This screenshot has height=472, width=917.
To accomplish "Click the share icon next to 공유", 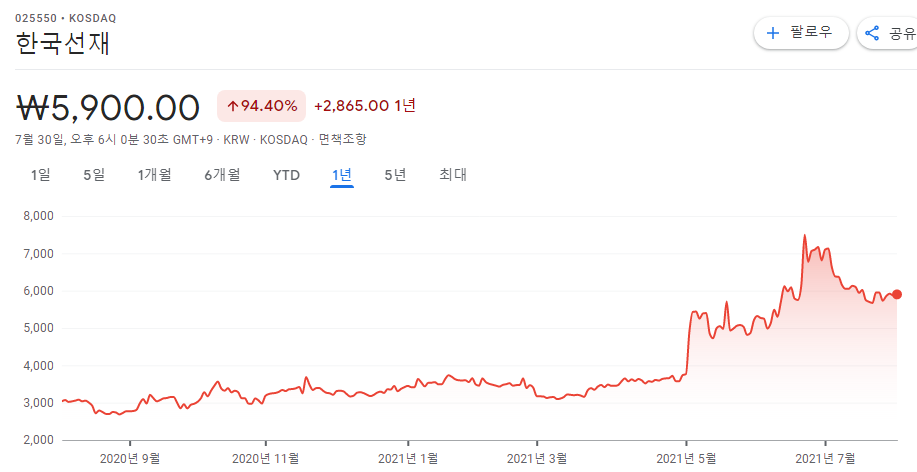I will click(872, 33).
